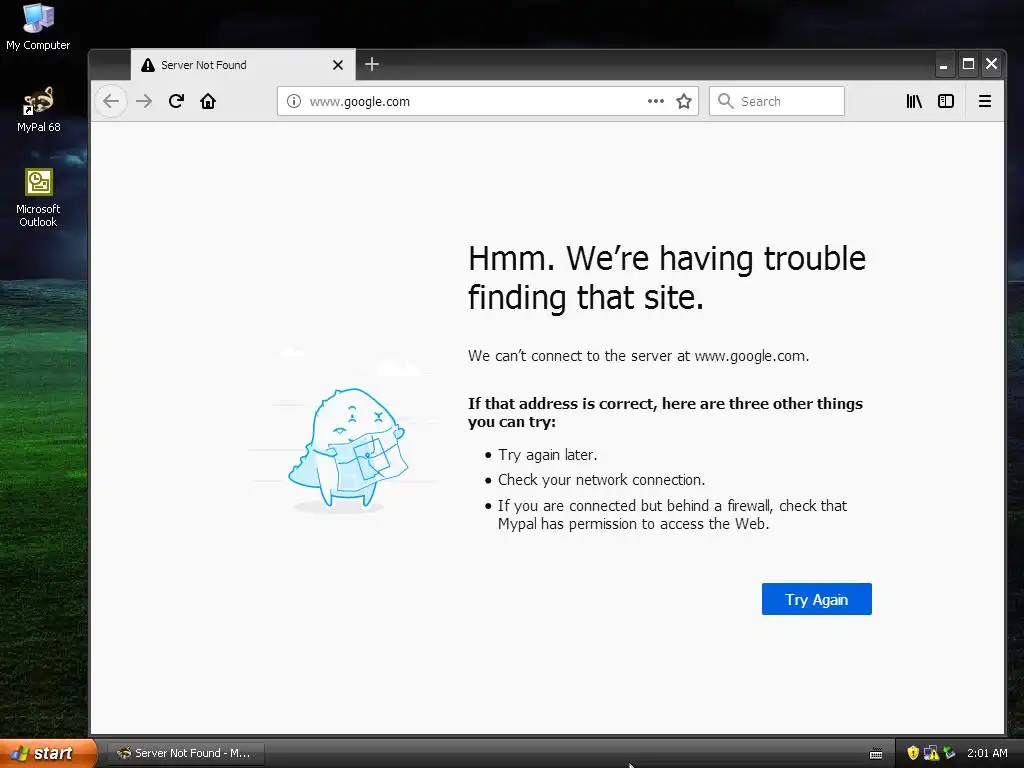
Task: Click the magnifier icon in the search box
Action: click(x=725, y=101)
